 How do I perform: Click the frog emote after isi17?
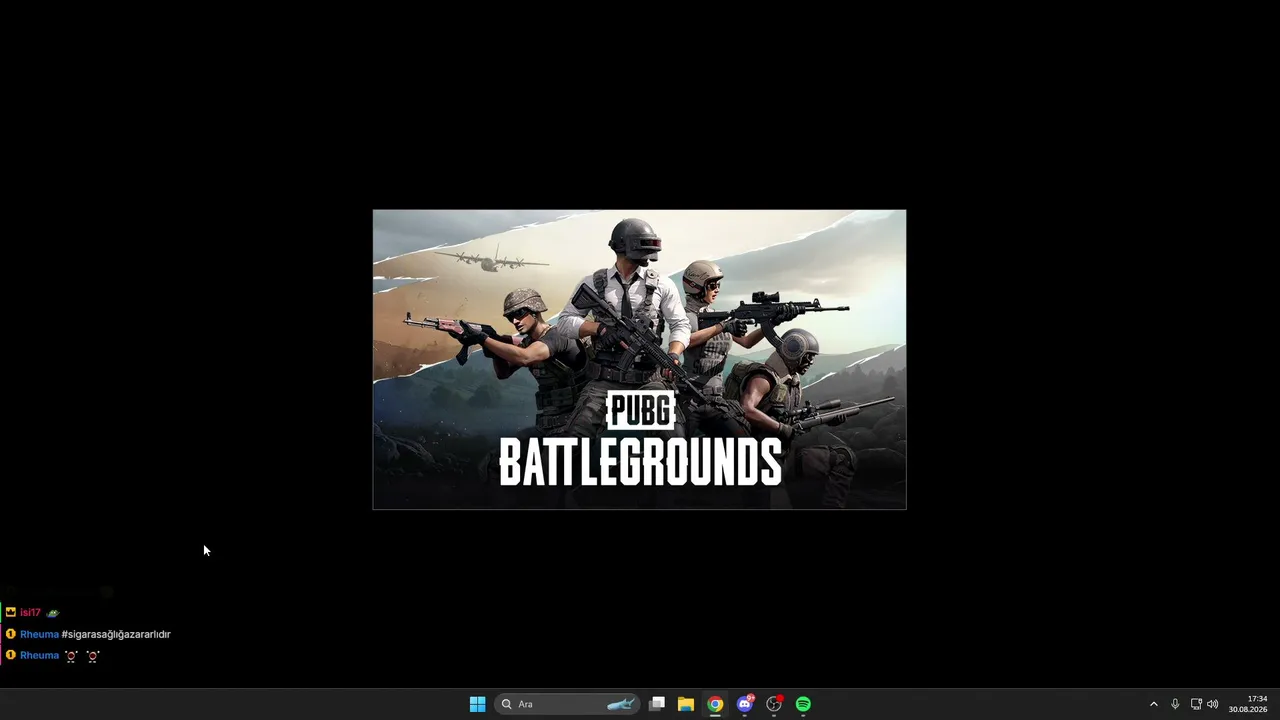pyautogui.click(x=53, y=613)
